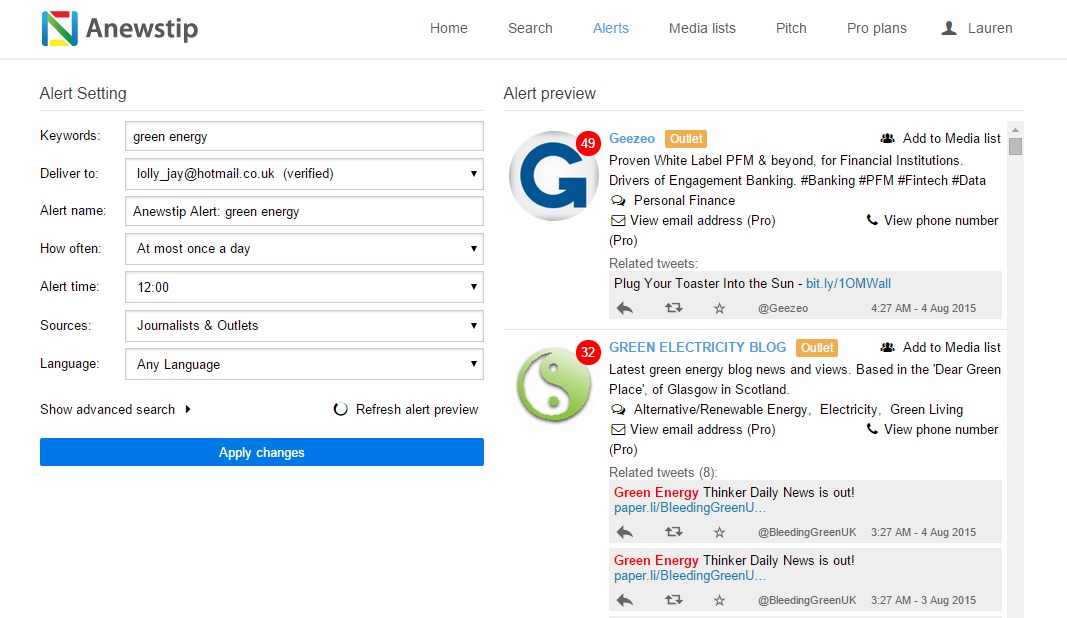Click the scrollbar up arrow in alert preview
Image resolution: width=1067 pixels, height=618 pixels.
tap(1015, 129)
